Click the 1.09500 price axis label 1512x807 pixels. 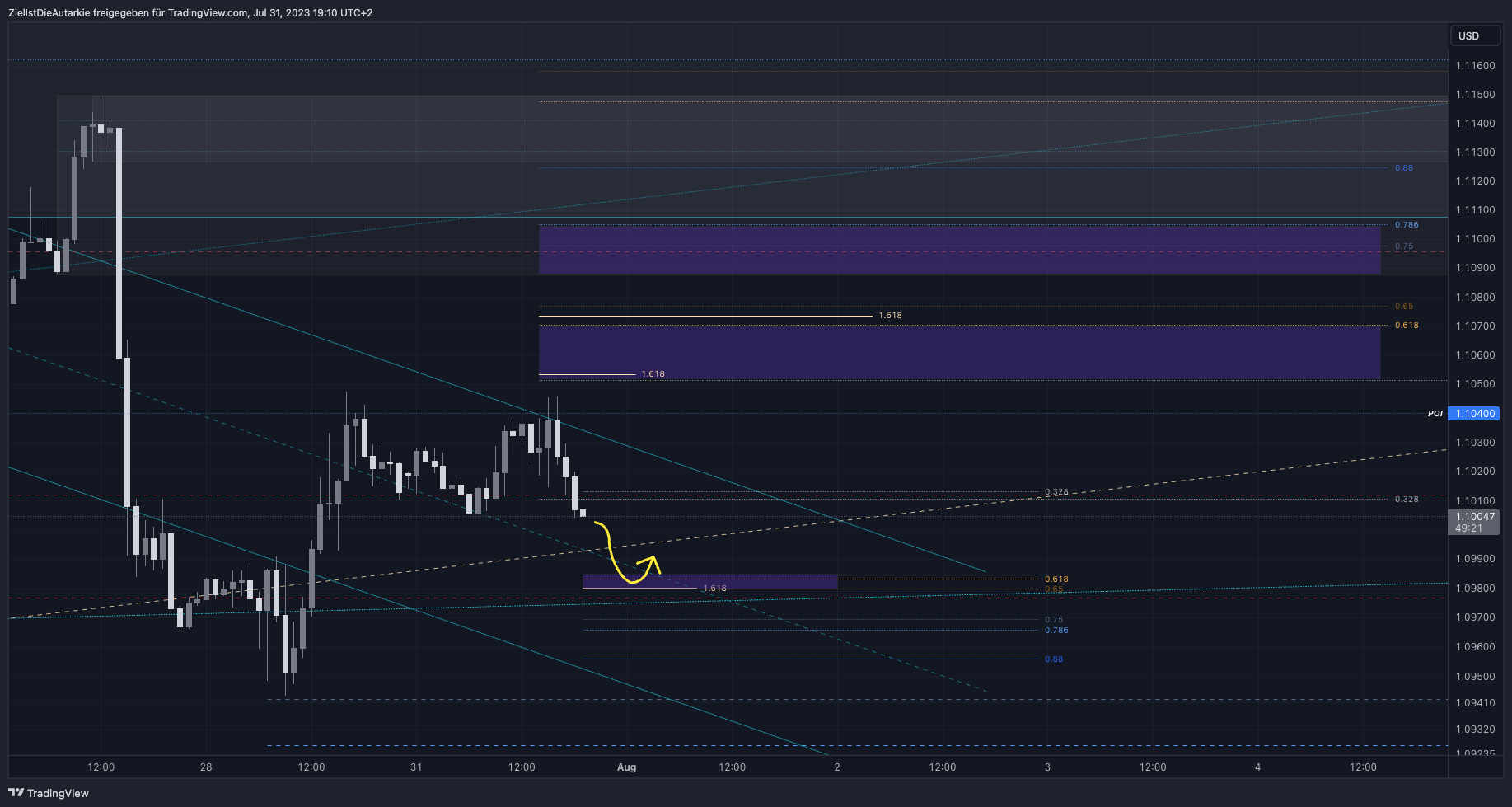click(1475, 676)
